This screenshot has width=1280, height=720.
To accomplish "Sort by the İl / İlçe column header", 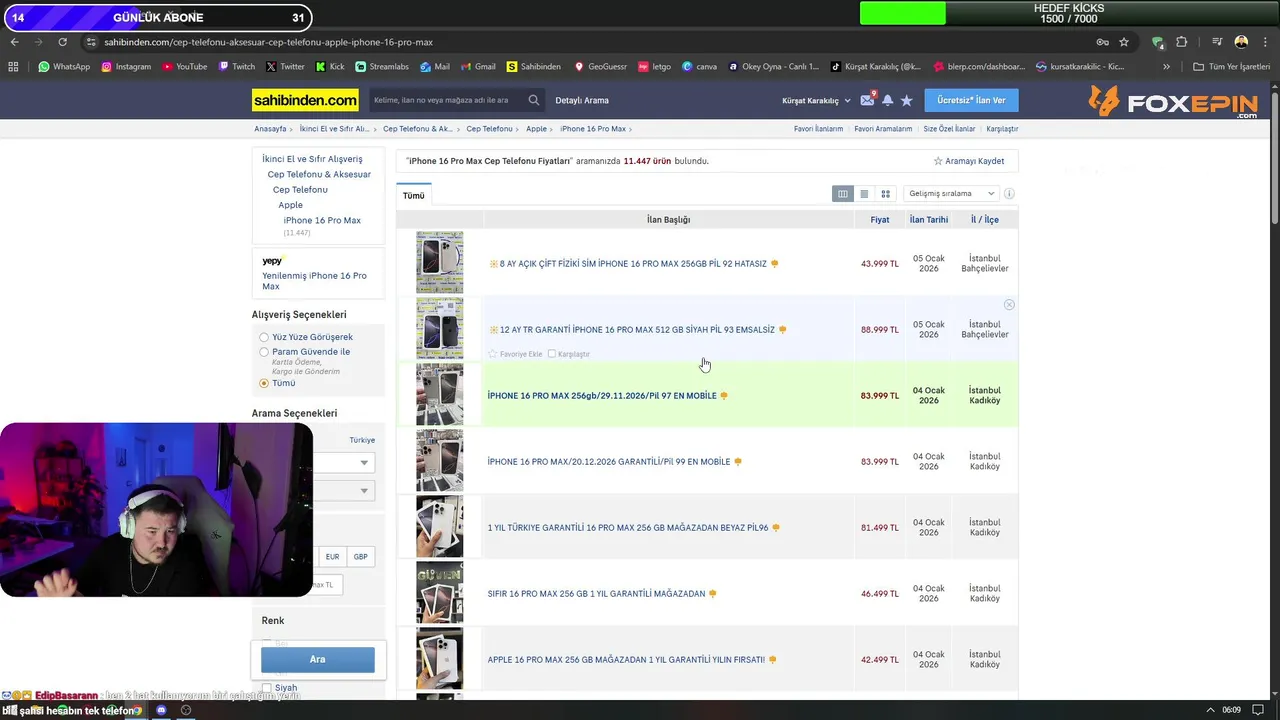I will 985,220.
